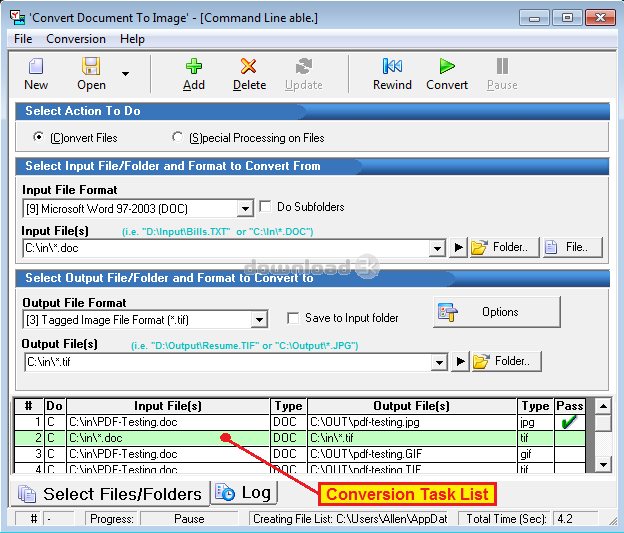The width and height of the screenshot is (624, 533).
Task: Select Special Processing on Files radio button
Action: 177,137
